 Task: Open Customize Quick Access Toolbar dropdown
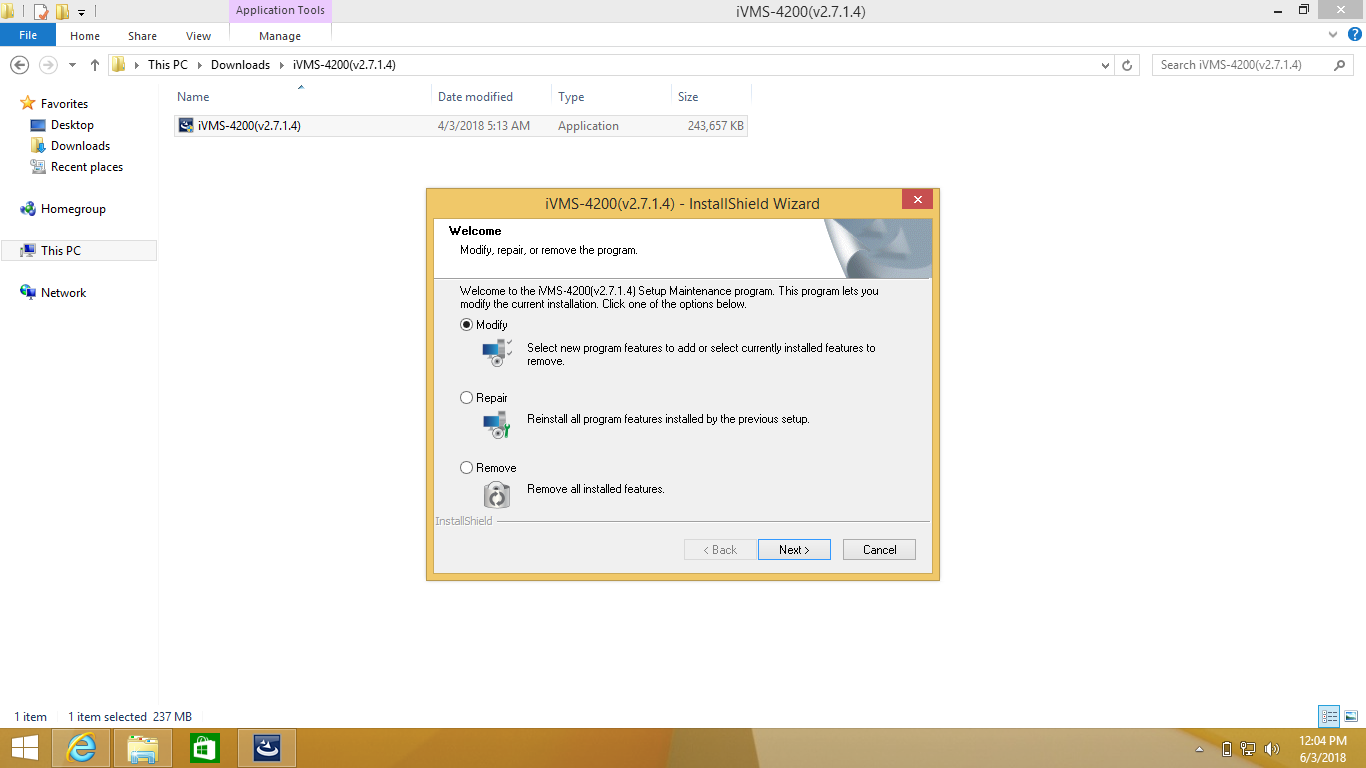click(x=82, y=13)
